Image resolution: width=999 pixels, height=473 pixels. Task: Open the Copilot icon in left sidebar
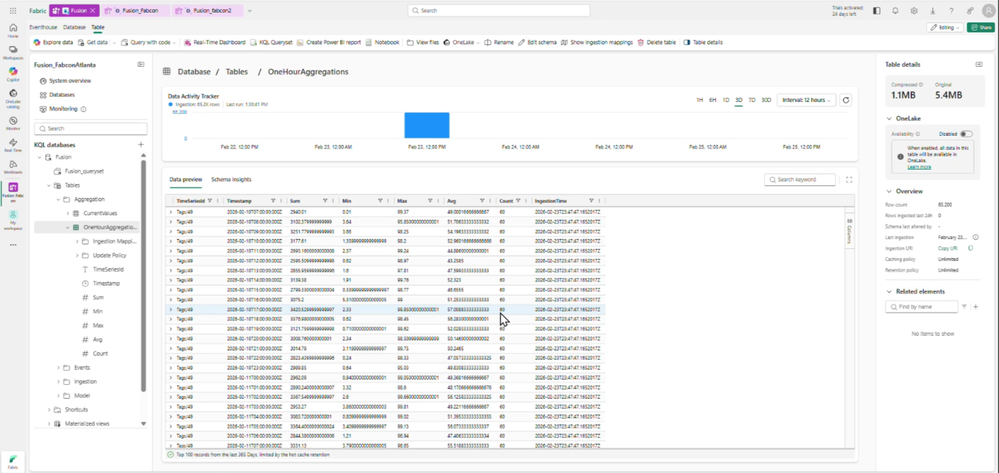pyautogui.click(x=13, y=73)
